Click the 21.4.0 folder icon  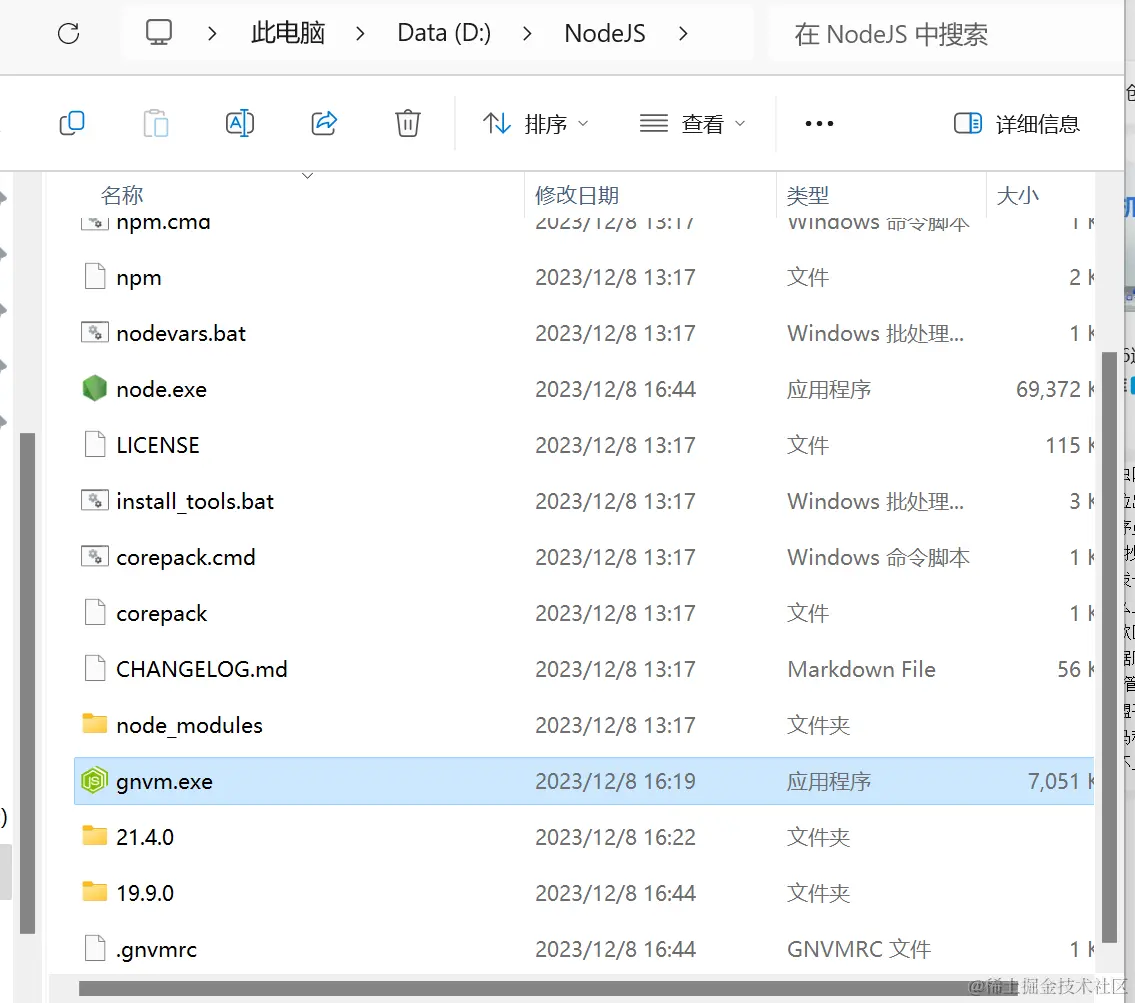point(95,836)
